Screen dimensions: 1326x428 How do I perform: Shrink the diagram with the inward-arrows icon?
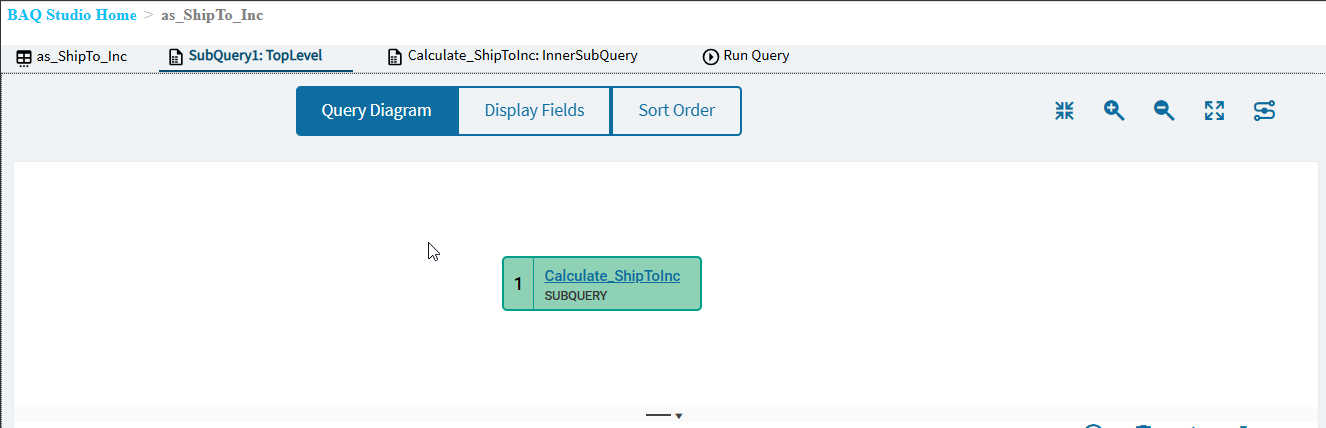point(1064,111)
